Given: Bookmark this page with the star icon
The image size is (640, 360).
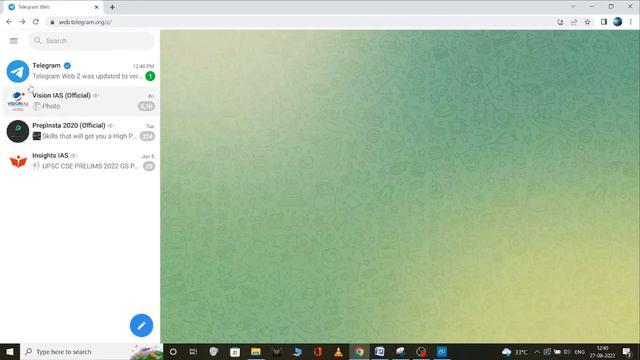Looking at the screenshot, I should tap(587, 22).
